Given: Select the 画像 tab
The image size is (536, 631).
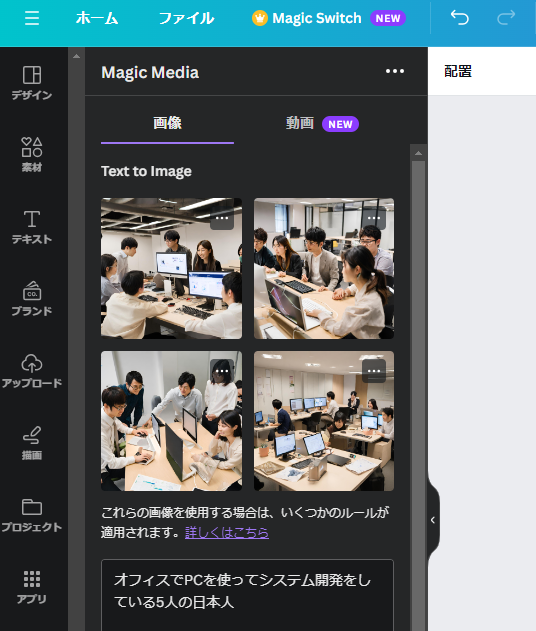Looking at the screenshot, I should (x=167, y=124).
